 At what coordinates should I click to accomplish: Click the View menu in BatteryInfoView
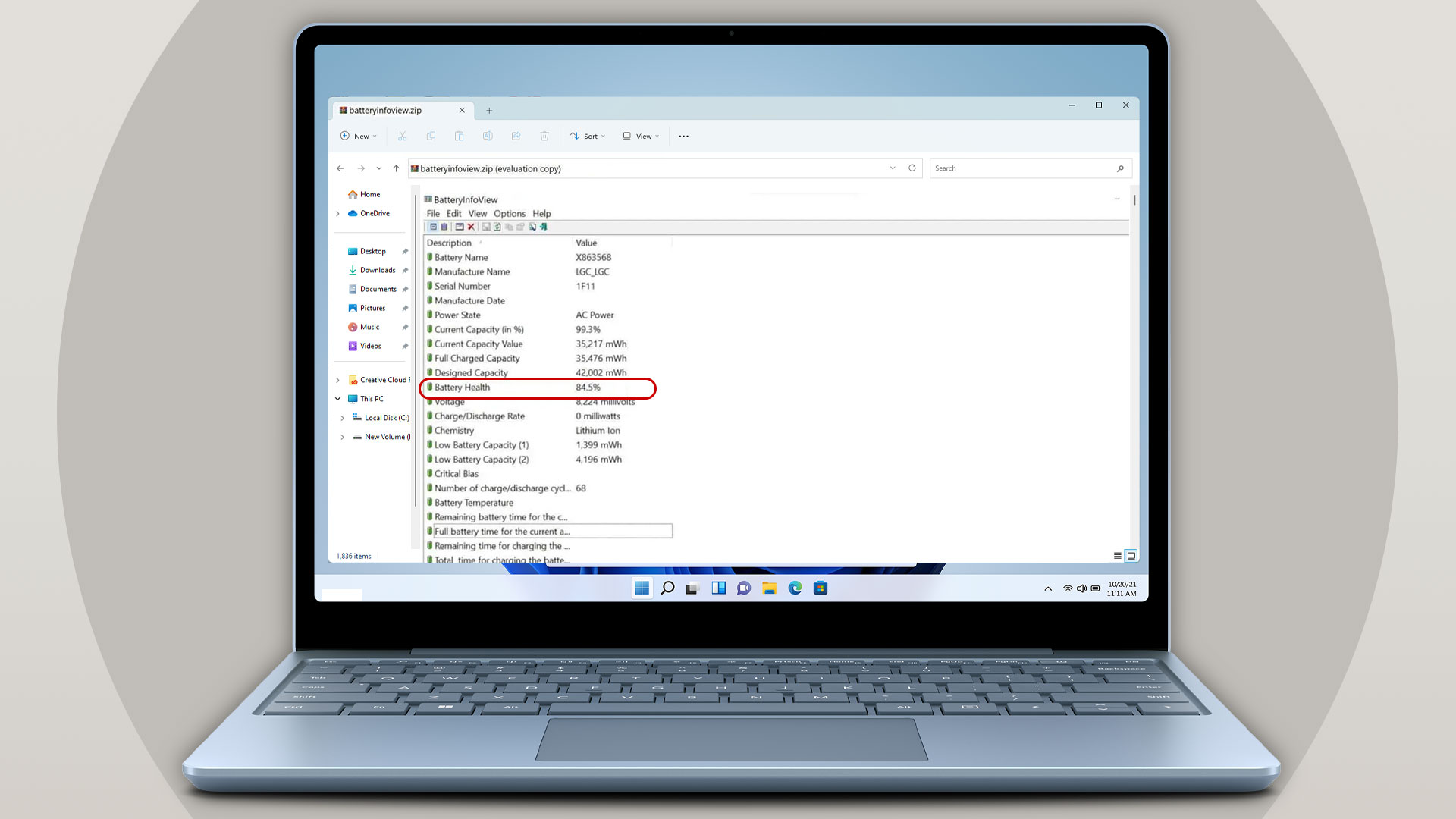(x=477, y=213)
